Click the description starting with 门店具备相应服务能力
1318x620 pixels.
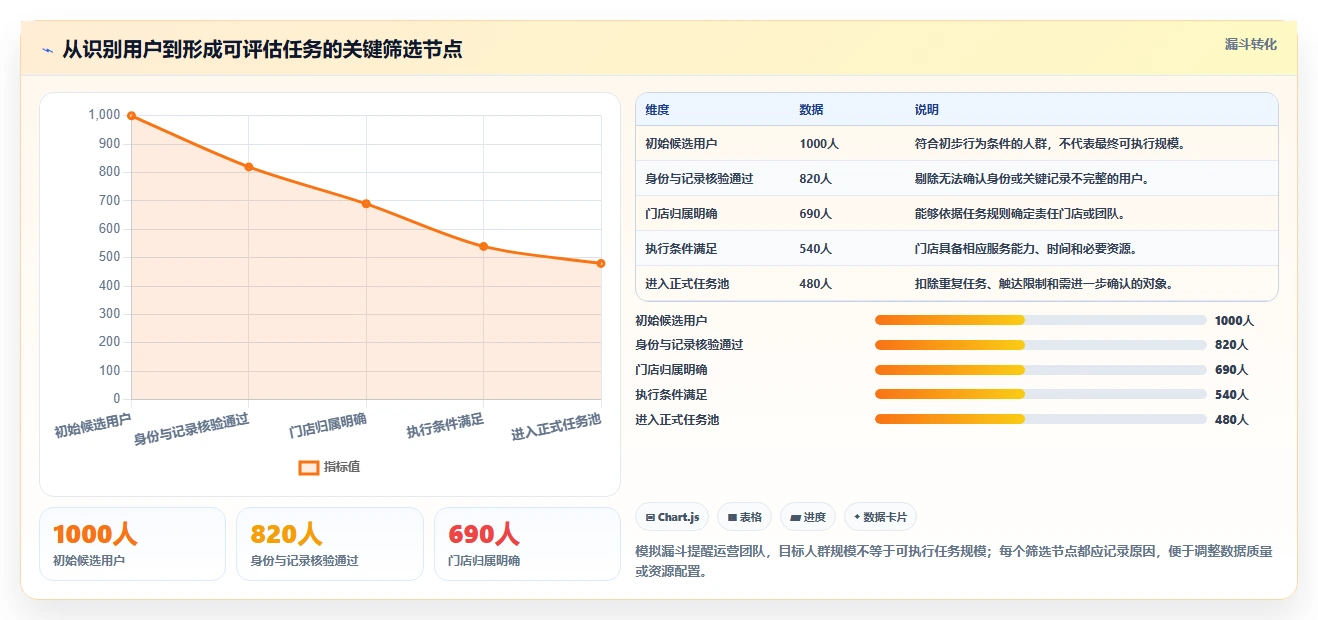click(1025, 249)
